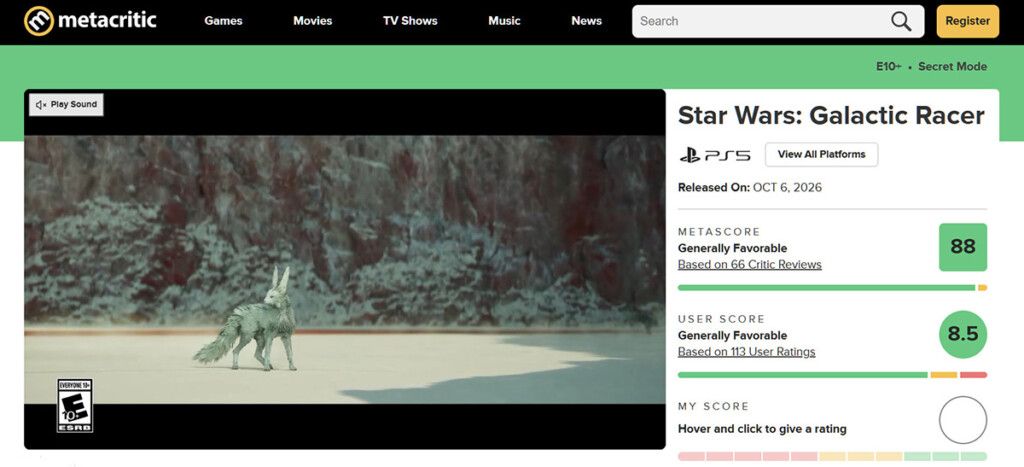
Task: Click the ESRB Everyone 10+ rating badge
Action: click(x=74, y=405)
